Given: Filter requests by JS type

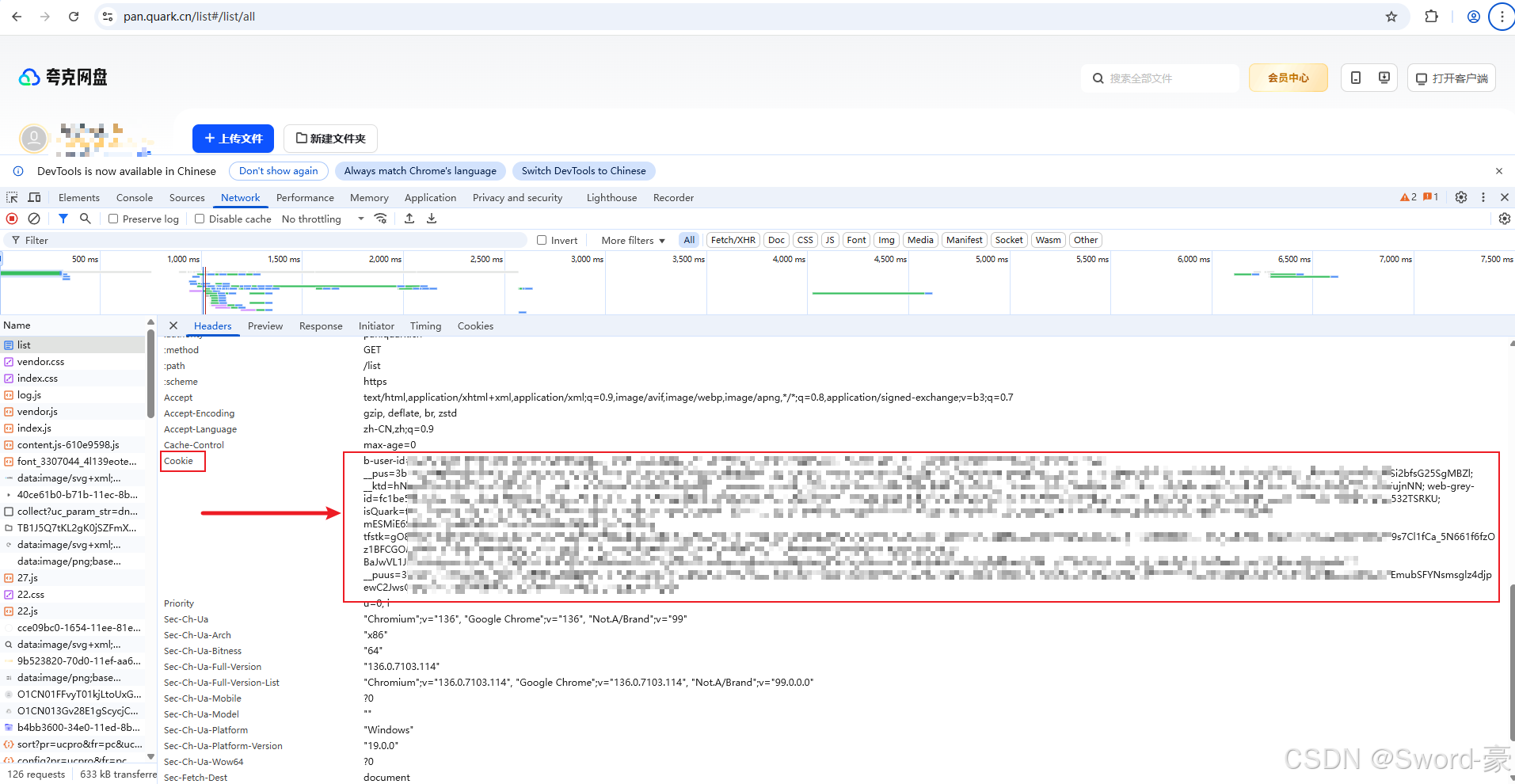Looking at the screenshot, I should (830, 240).
